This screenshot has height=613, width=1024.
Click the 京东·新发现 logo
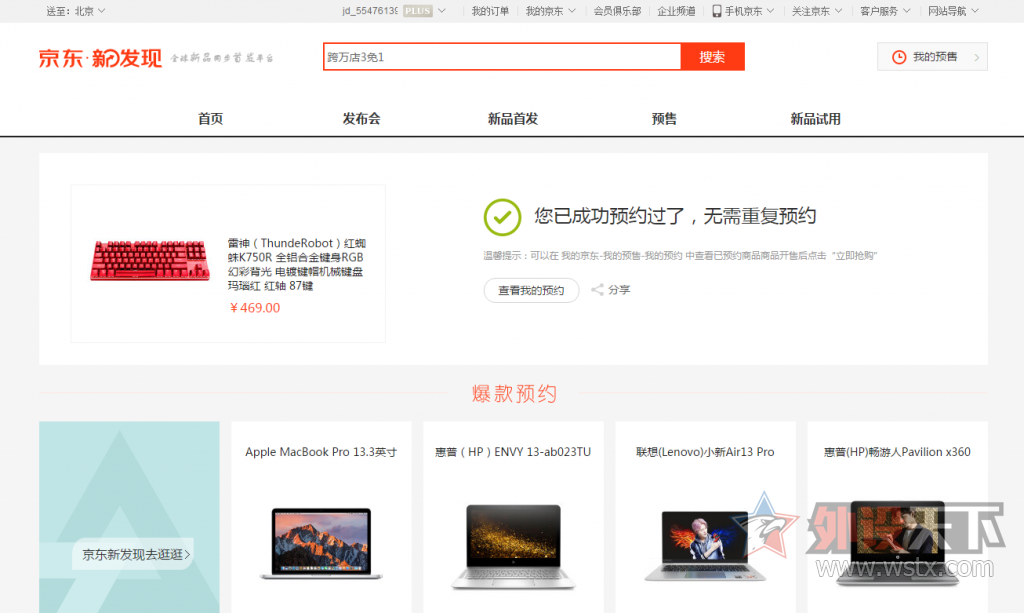click(x=100, y=58)
